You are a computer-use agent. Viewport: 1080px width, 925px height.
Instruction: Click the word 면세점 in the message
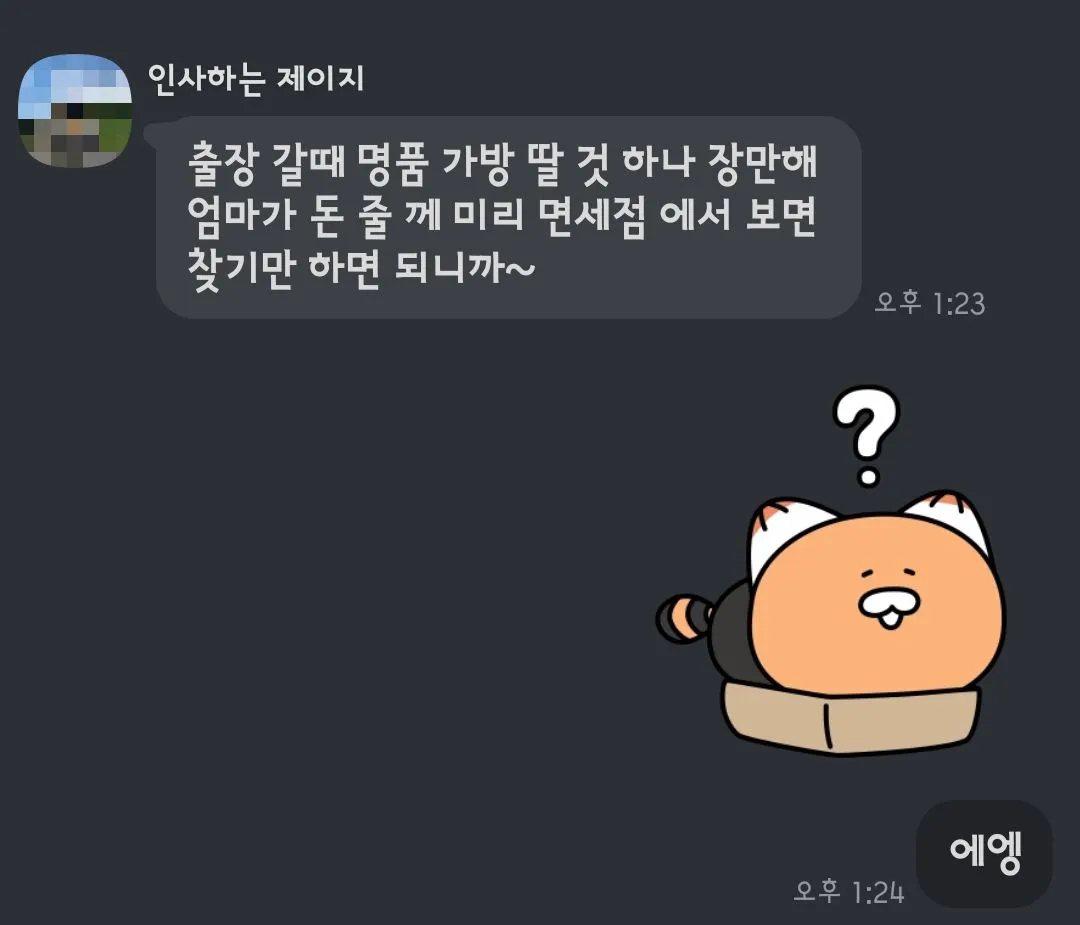tap(592, 216)
